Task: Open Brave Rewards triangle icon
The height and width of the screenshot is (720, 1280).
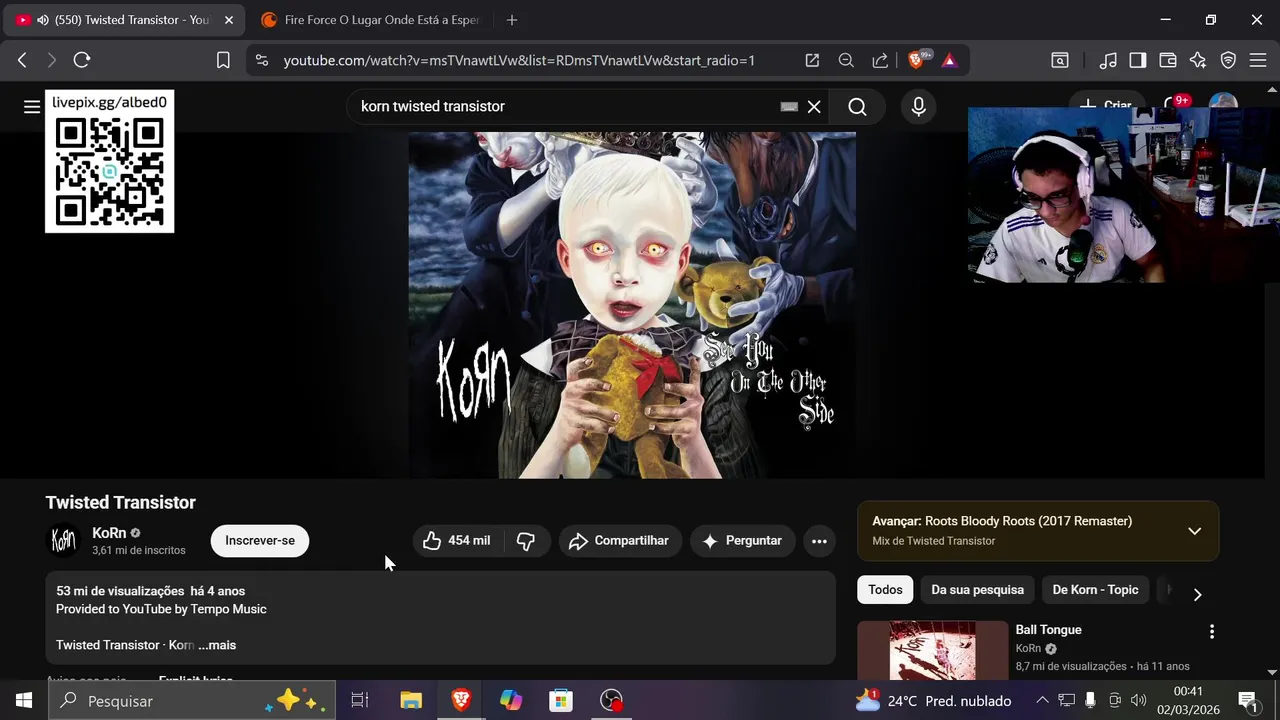Action: (949, 60)
